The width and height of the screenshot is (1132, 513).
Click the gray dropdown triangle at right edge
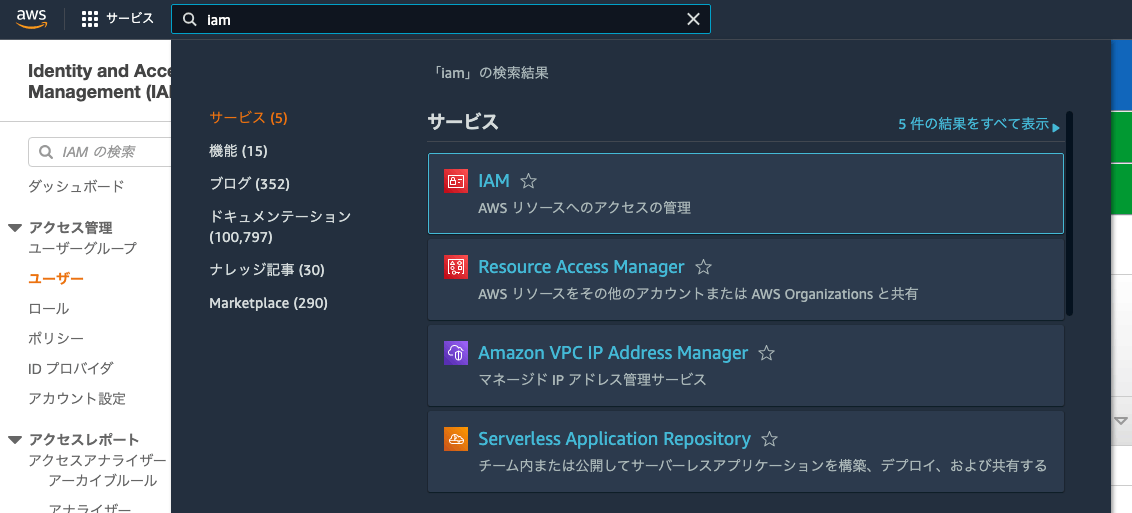point(1121,421)
